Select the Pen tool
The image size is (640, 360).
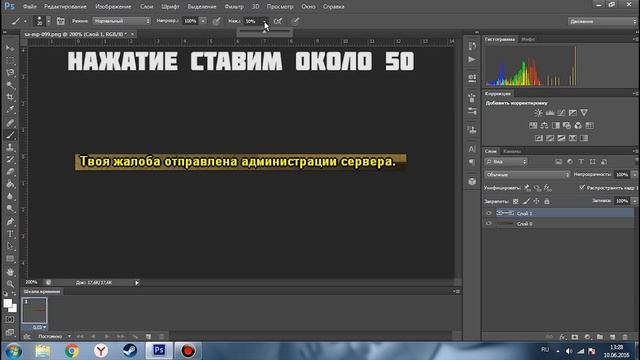point(10,222)
